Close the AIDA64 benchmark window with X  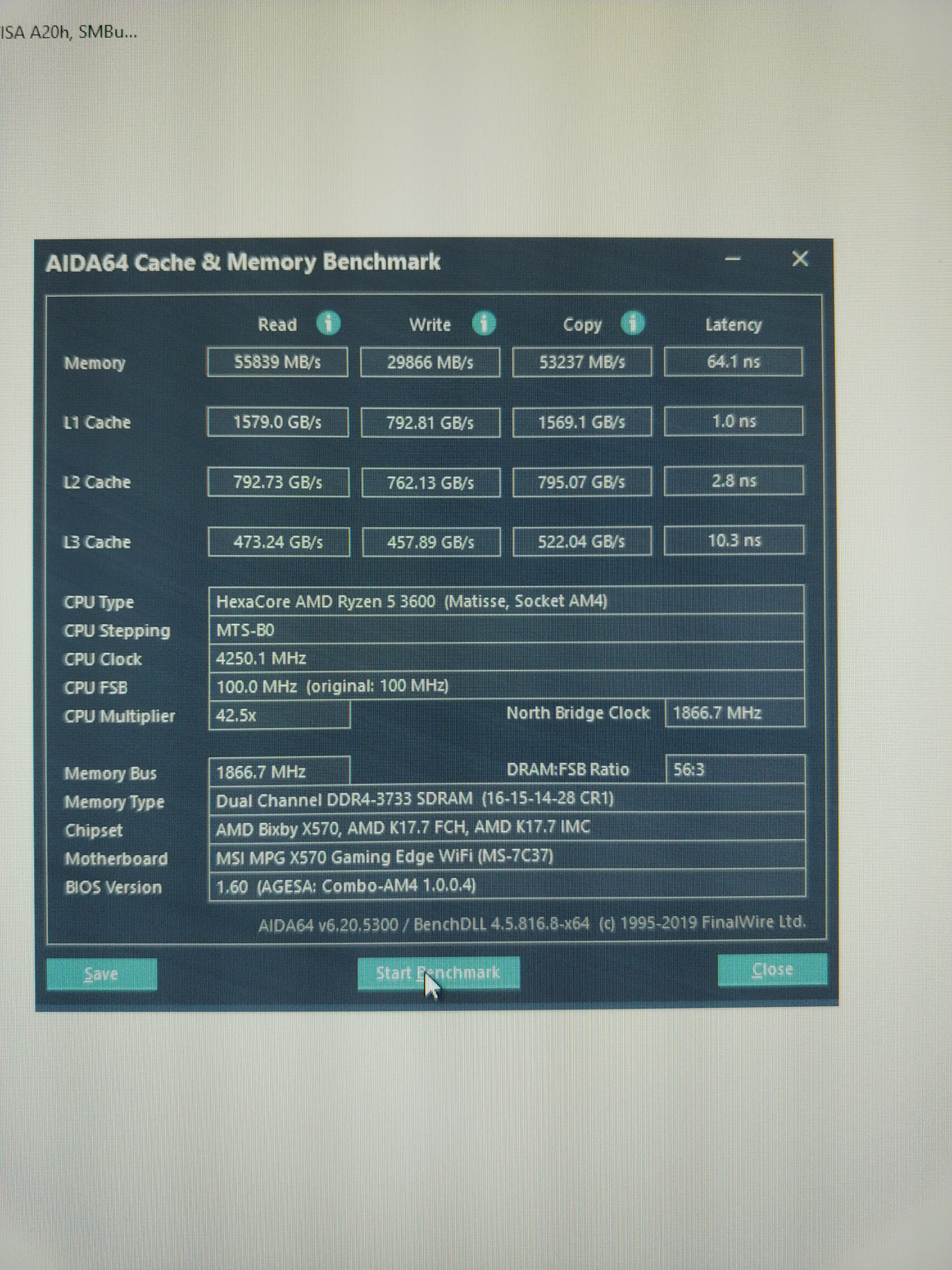pos(800,259)
